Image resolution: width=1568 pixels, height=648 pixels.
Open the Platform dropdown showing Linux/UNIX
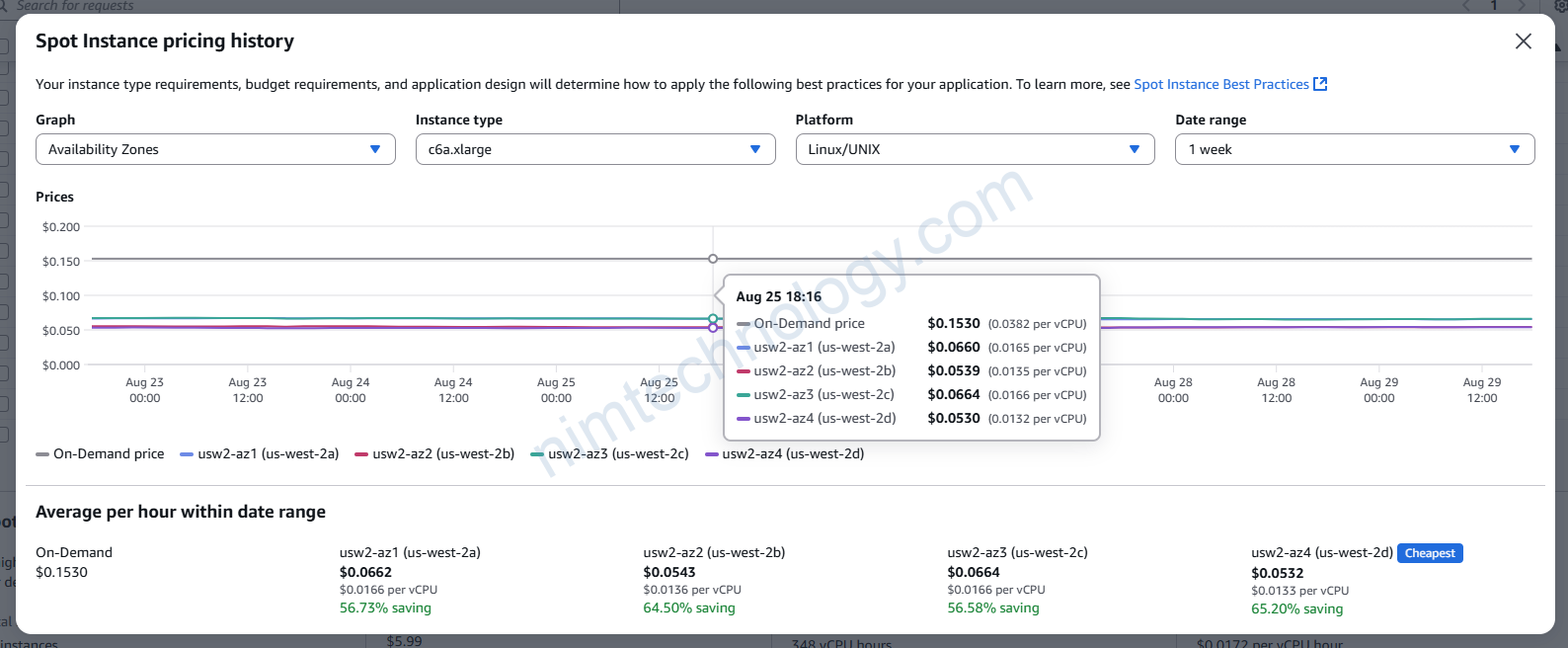point(975,149)
